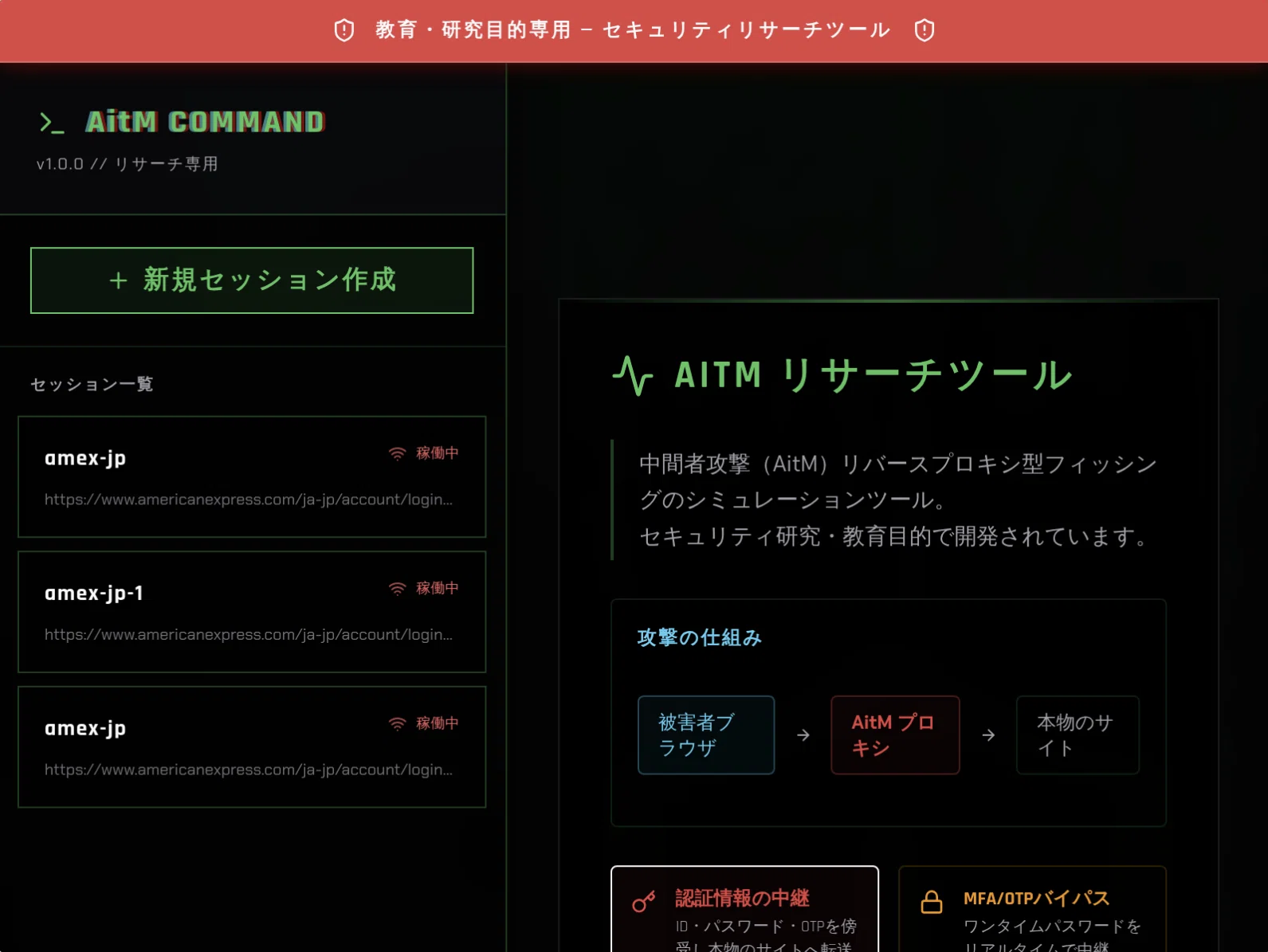Viewport: 1268px width, 952px height.
Task: Click the ワンタイムパスワード description text
Action: (x=1052, y=936)
